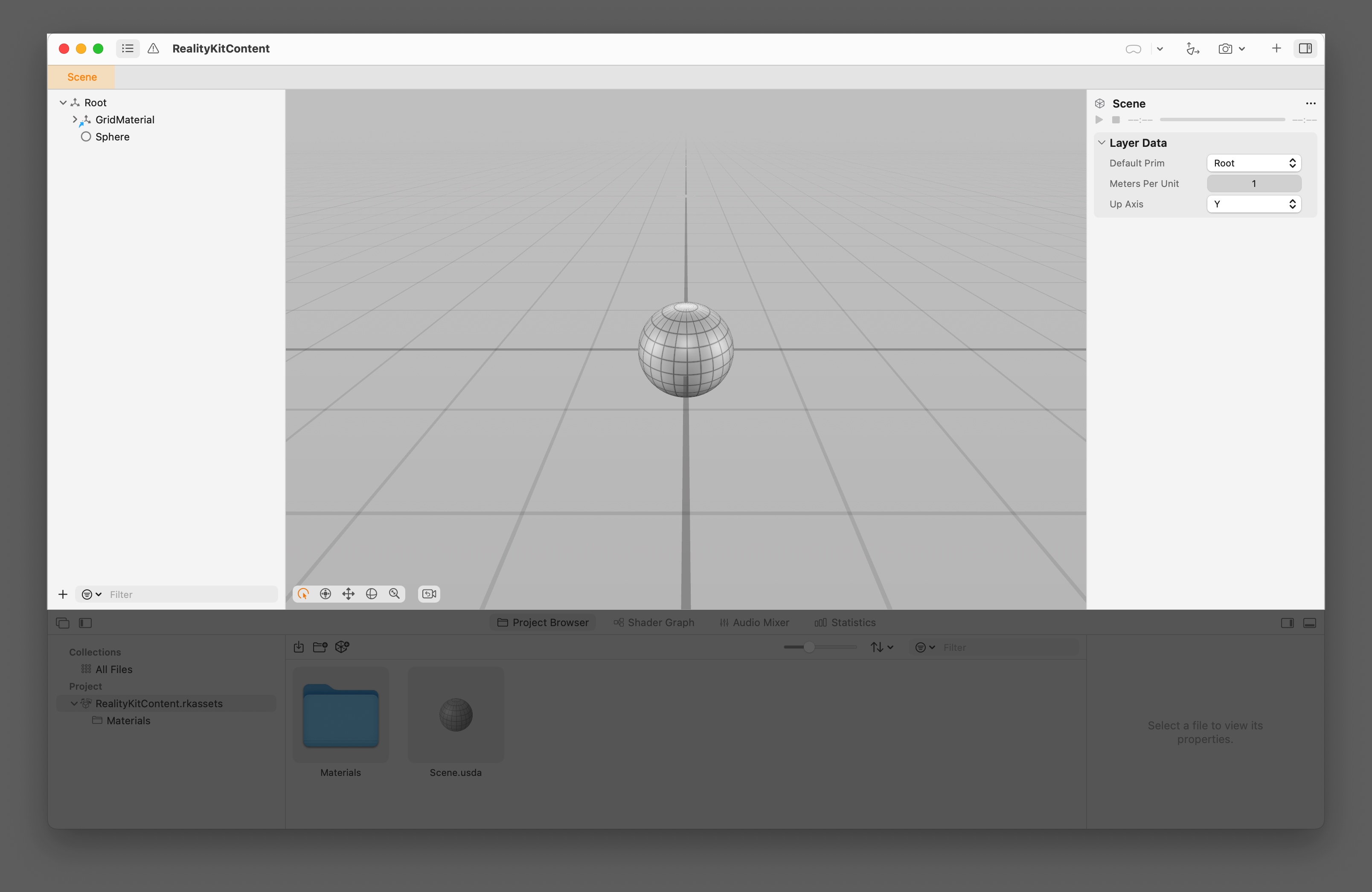1372x892 pixels.
Task: Select the Pan viewport navigation tool
Action: point(349,594)
